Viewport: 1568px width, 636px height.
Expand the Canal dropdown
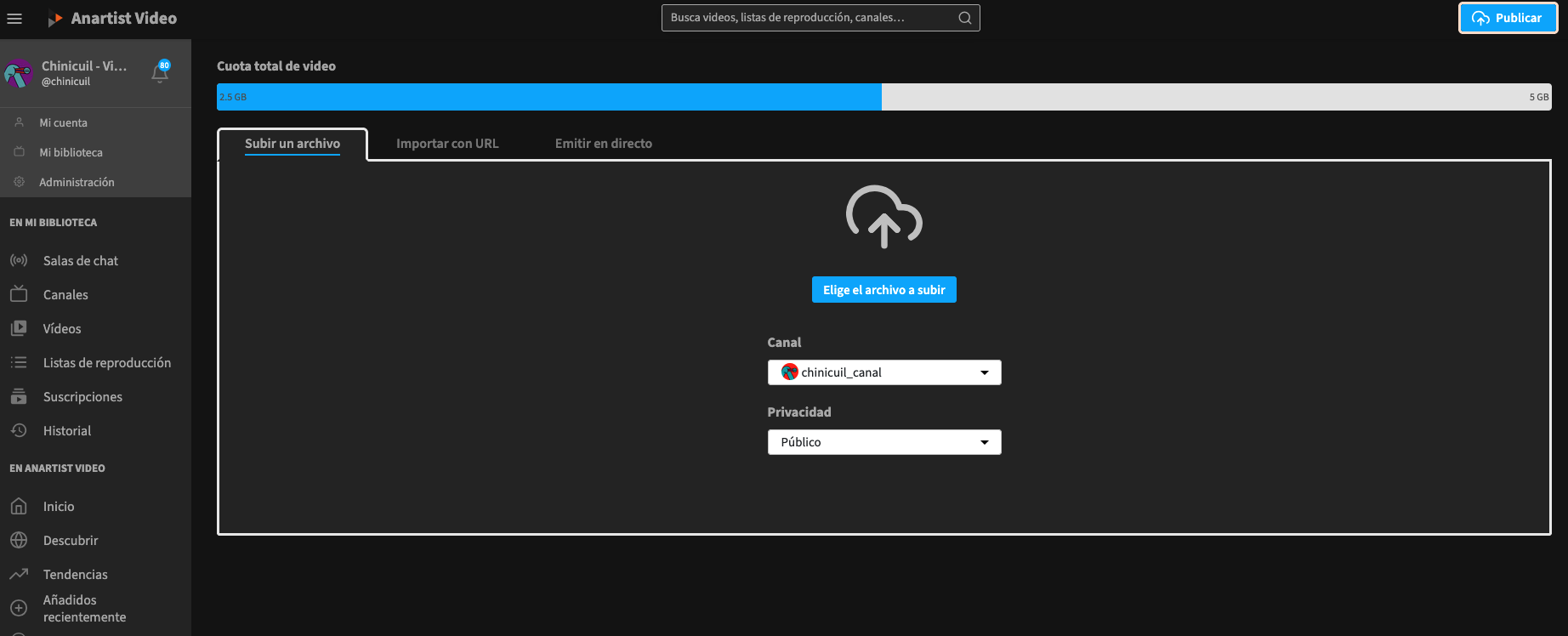click(x=883, y=372)
